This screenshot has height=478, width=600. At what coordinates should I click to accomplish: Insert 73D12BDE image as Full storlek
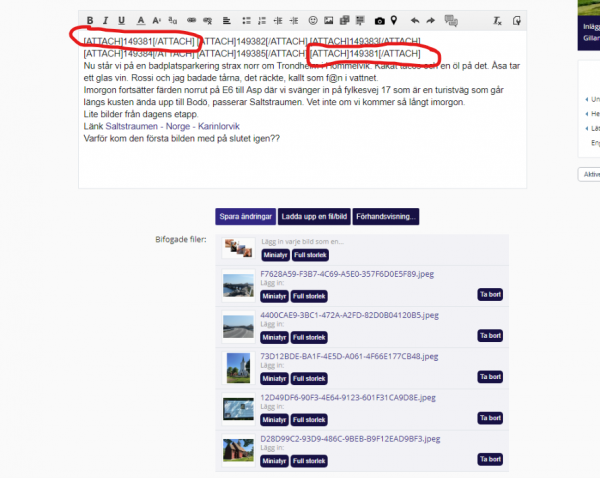tap(309, 379)
